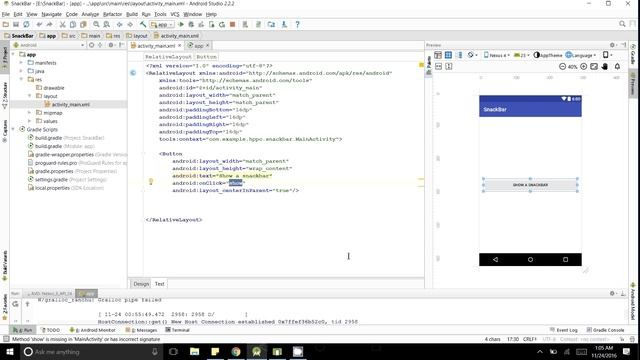This screenshot has height=360, width=640.
Task: Zoom in the layout preview
Action: 584,66
